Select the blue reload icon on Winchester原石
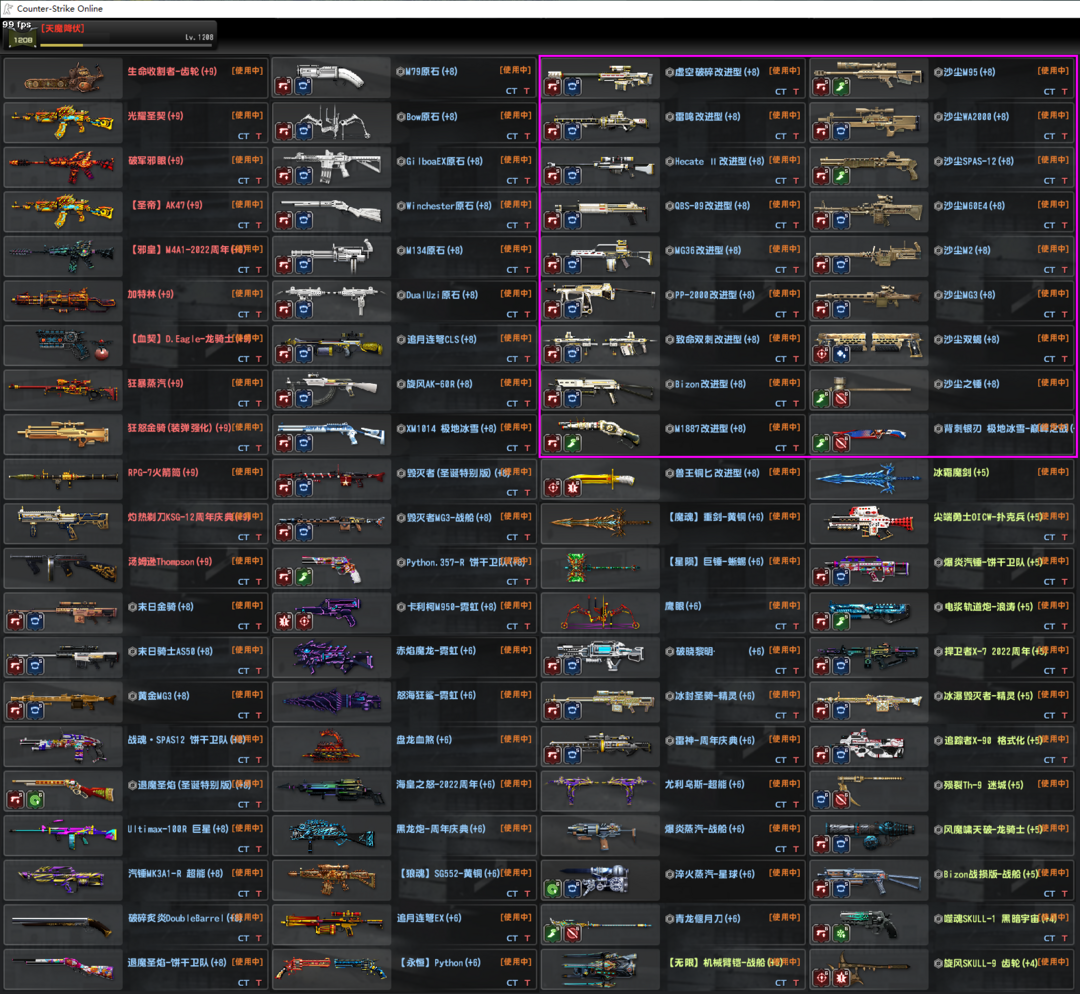1080x994 pixels. [304, 220]
